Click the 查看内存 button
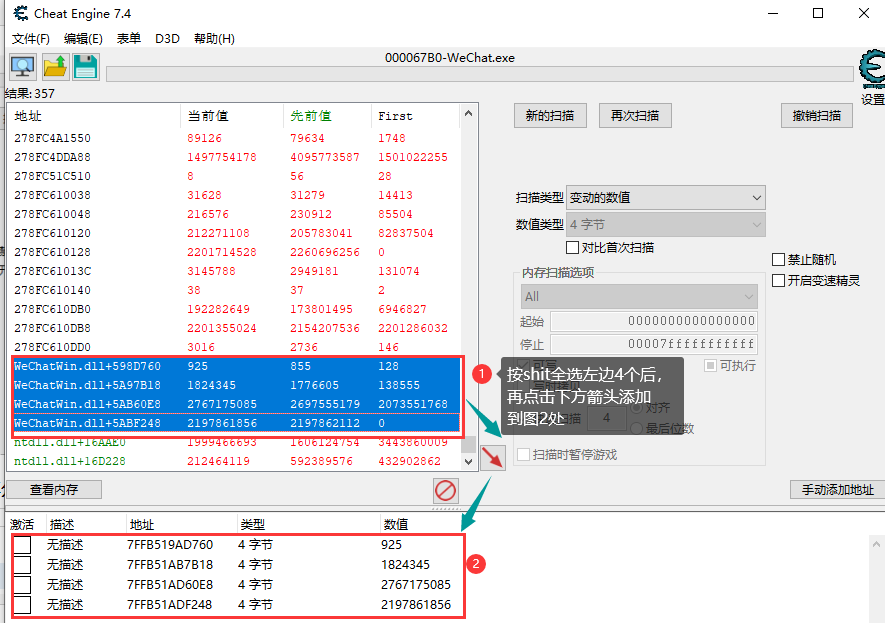The width and height of the screenshot is (885, 623). pos(54,489)
